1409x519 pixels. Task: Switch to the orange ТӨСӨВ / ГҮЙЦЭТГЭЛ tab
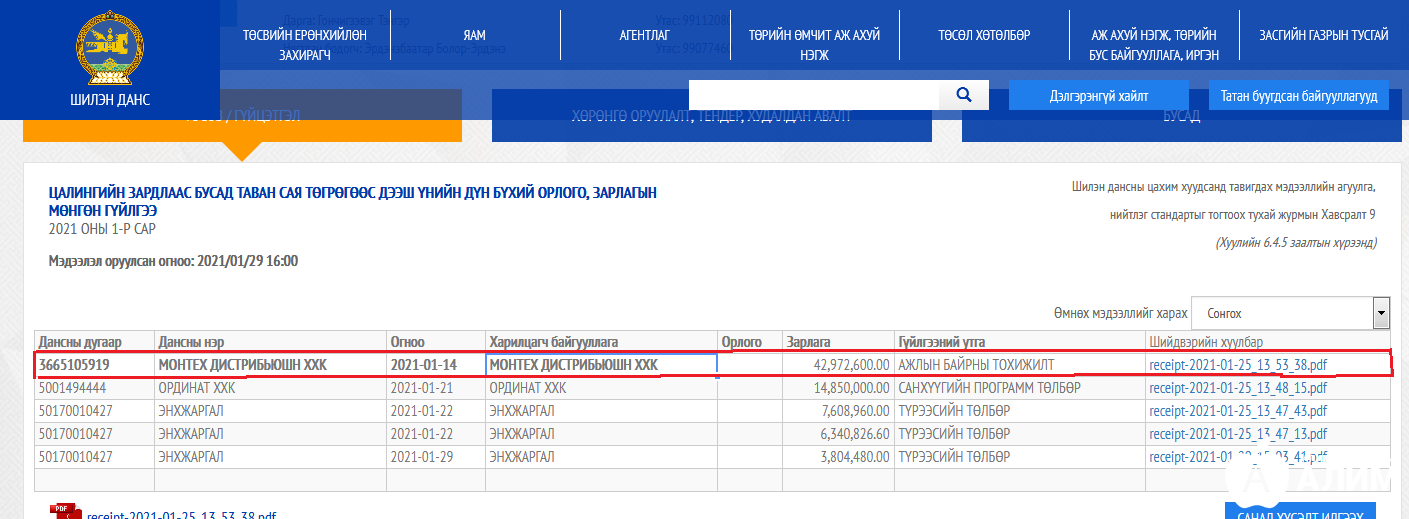click(242, 116)
